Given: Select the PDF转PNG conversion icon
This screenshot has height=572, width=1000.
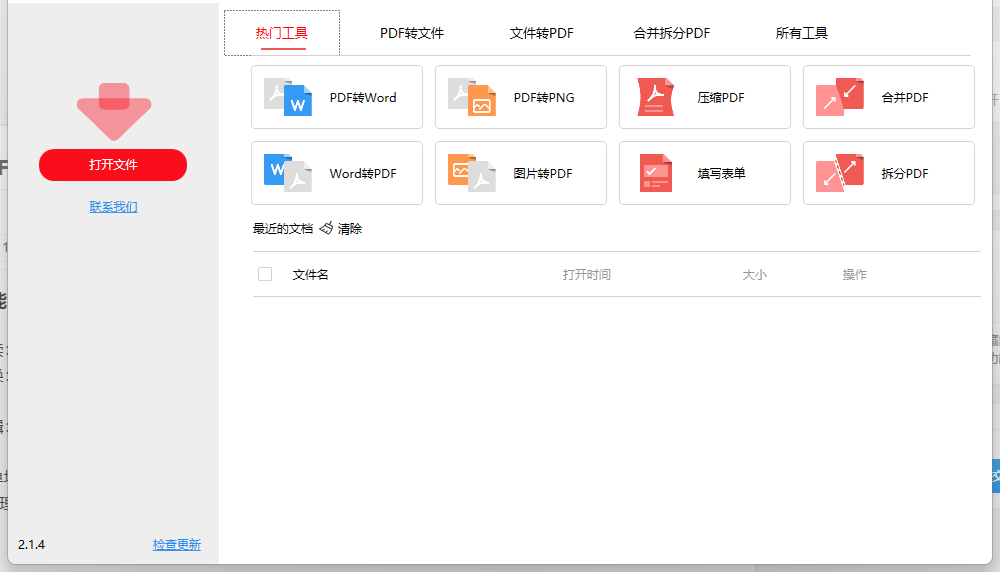Looking at the screenshot, I should click(x=472, y=97).
